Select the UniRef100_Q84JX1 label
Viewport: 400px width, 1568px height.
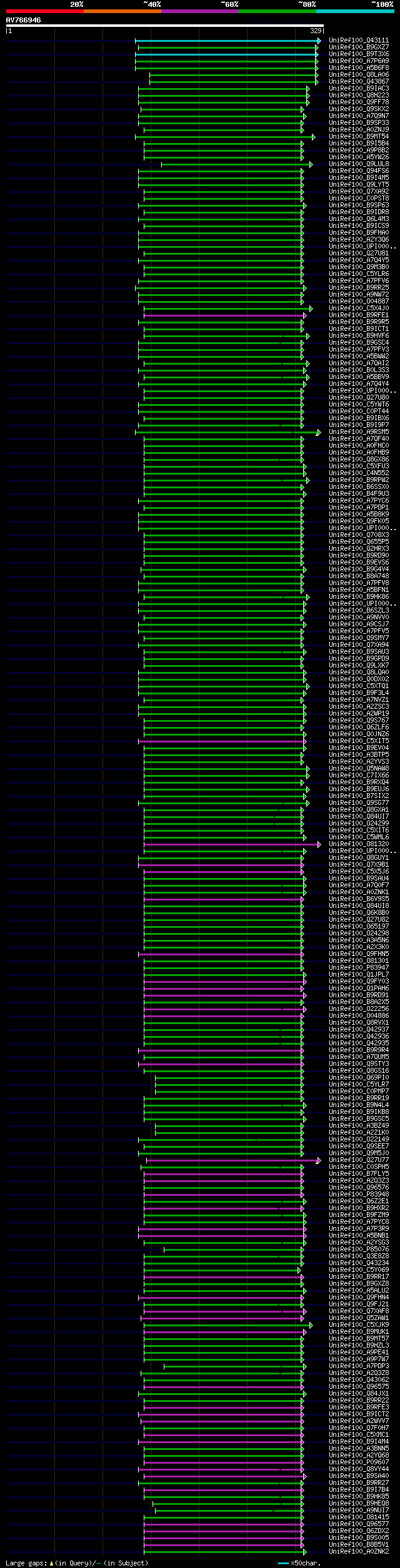coord(359,1394)
